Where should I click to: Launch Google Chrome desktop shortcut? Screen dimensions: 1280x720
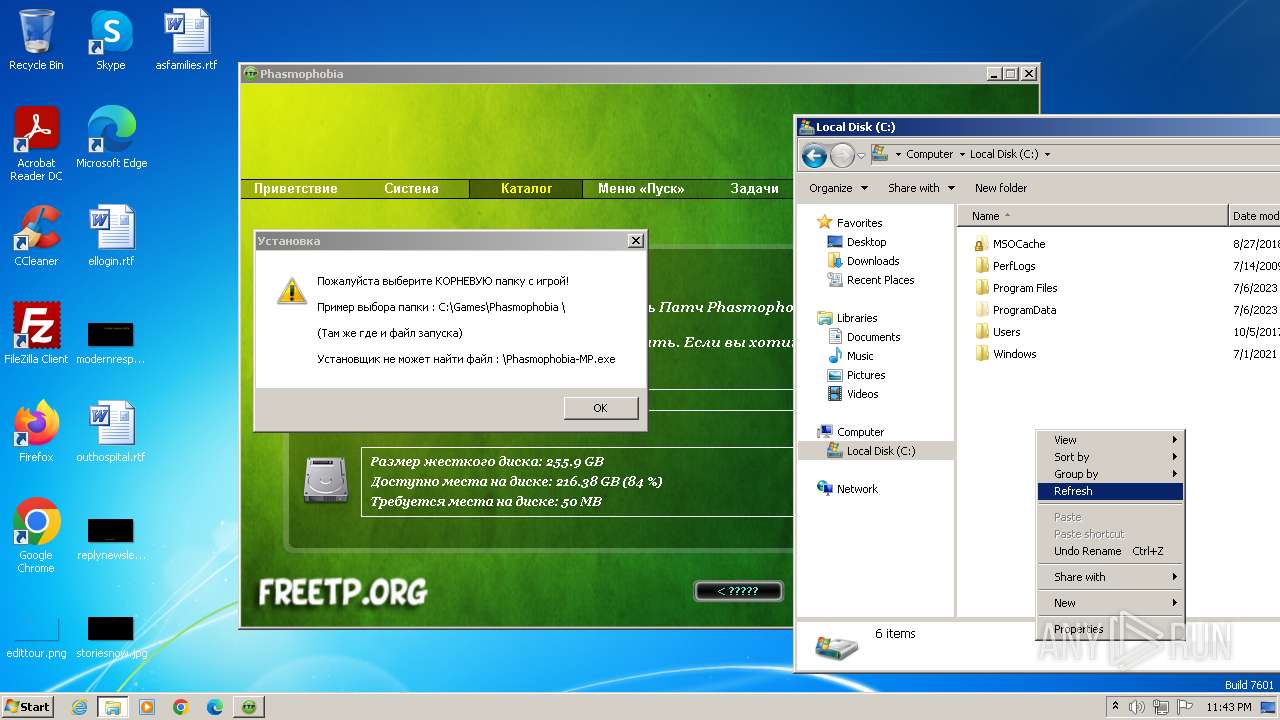pos(36,535)
